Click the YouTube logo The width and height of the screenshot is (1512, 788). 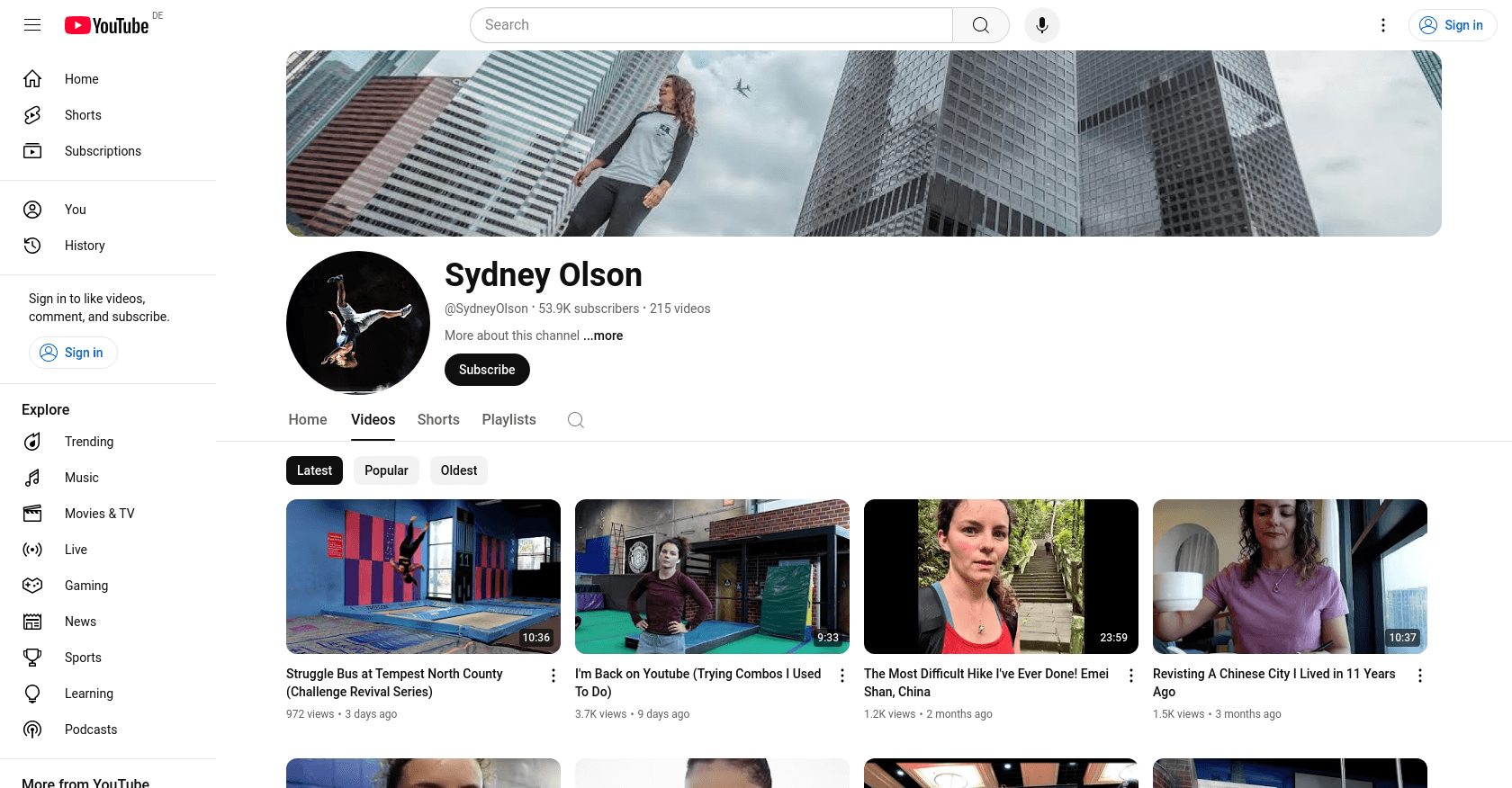pos(107,25)
